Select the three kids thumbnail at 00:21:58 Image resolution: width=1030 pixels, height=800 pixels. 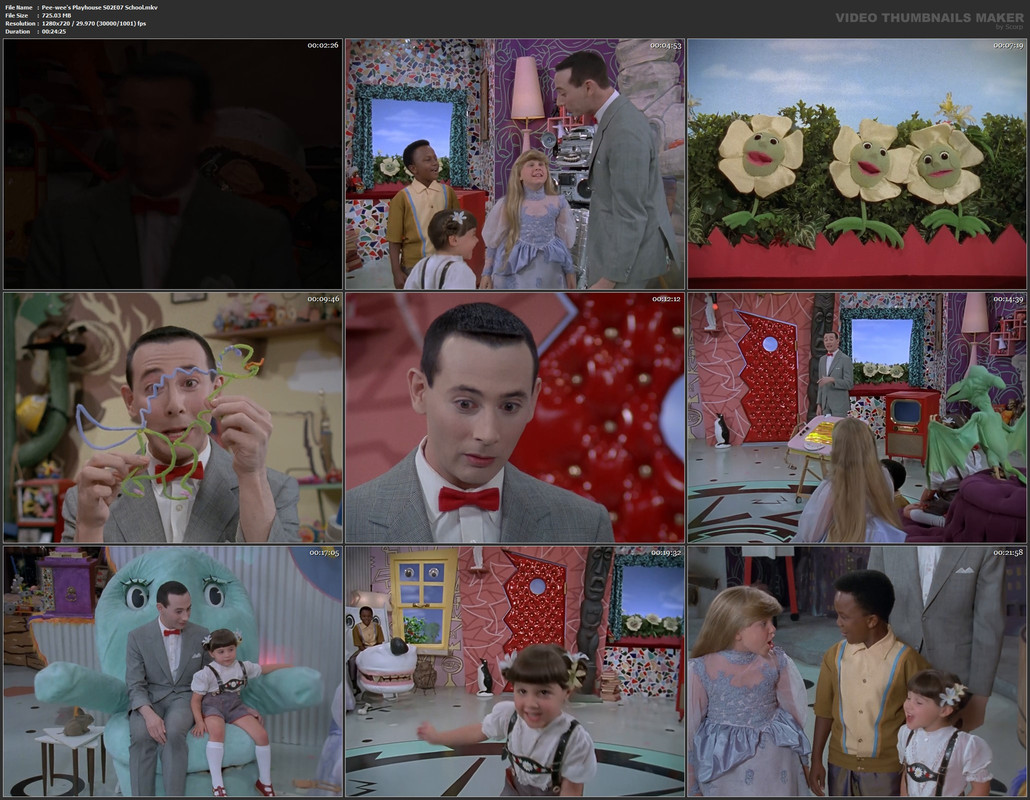click(857, 671)
